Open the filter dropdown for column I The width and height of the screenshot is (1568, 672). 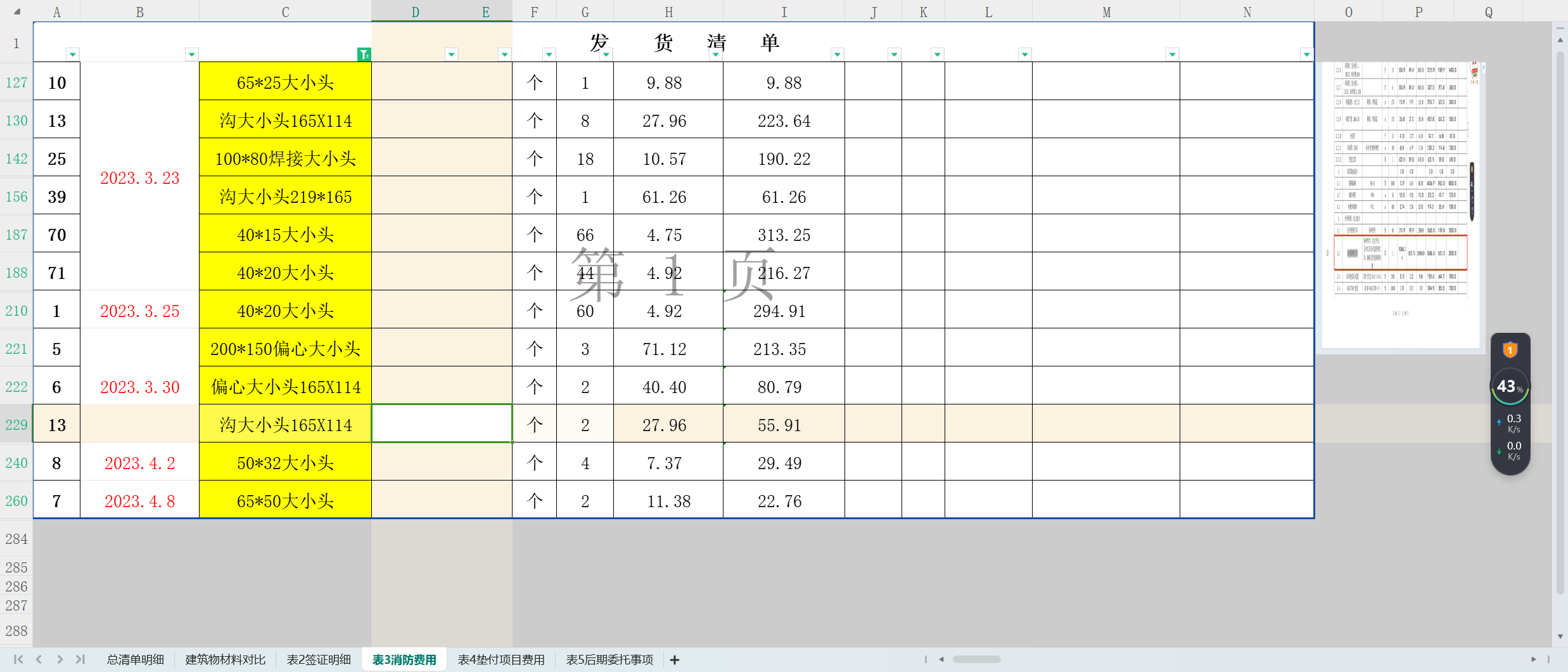(838, 55)
